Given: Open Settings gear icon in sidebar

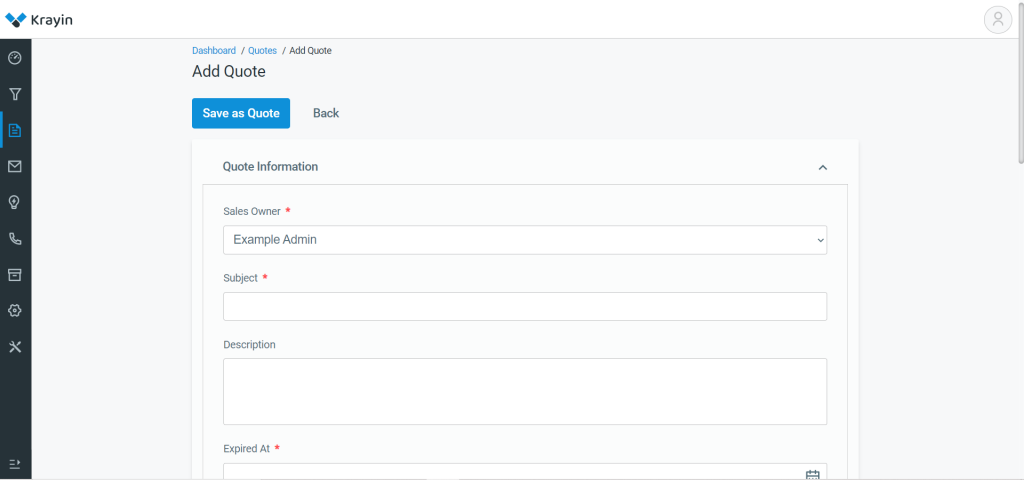Looking at the screenshot, I should tap(15, 310).
